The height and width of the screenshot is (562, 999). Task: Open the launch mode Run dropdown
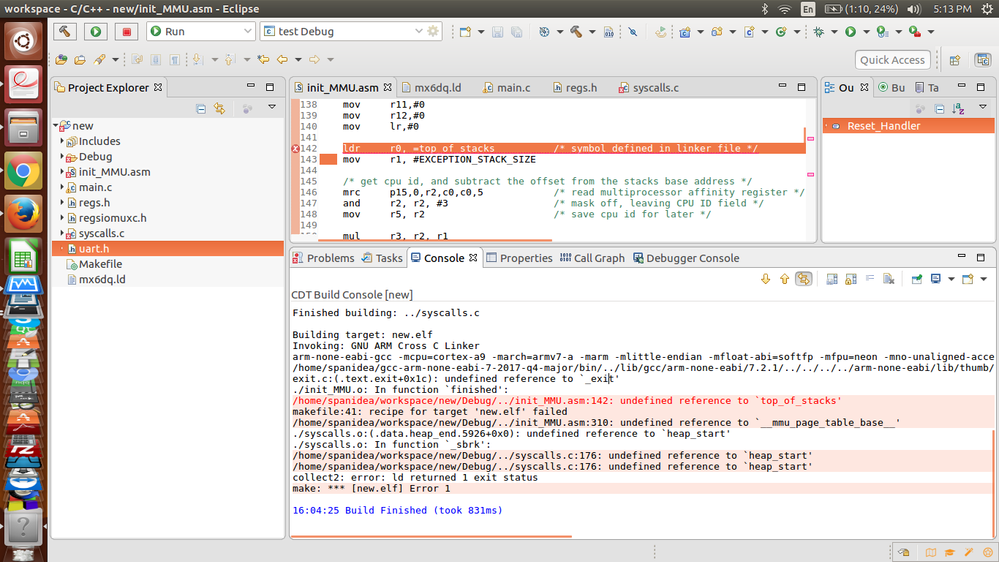[201, 31]
